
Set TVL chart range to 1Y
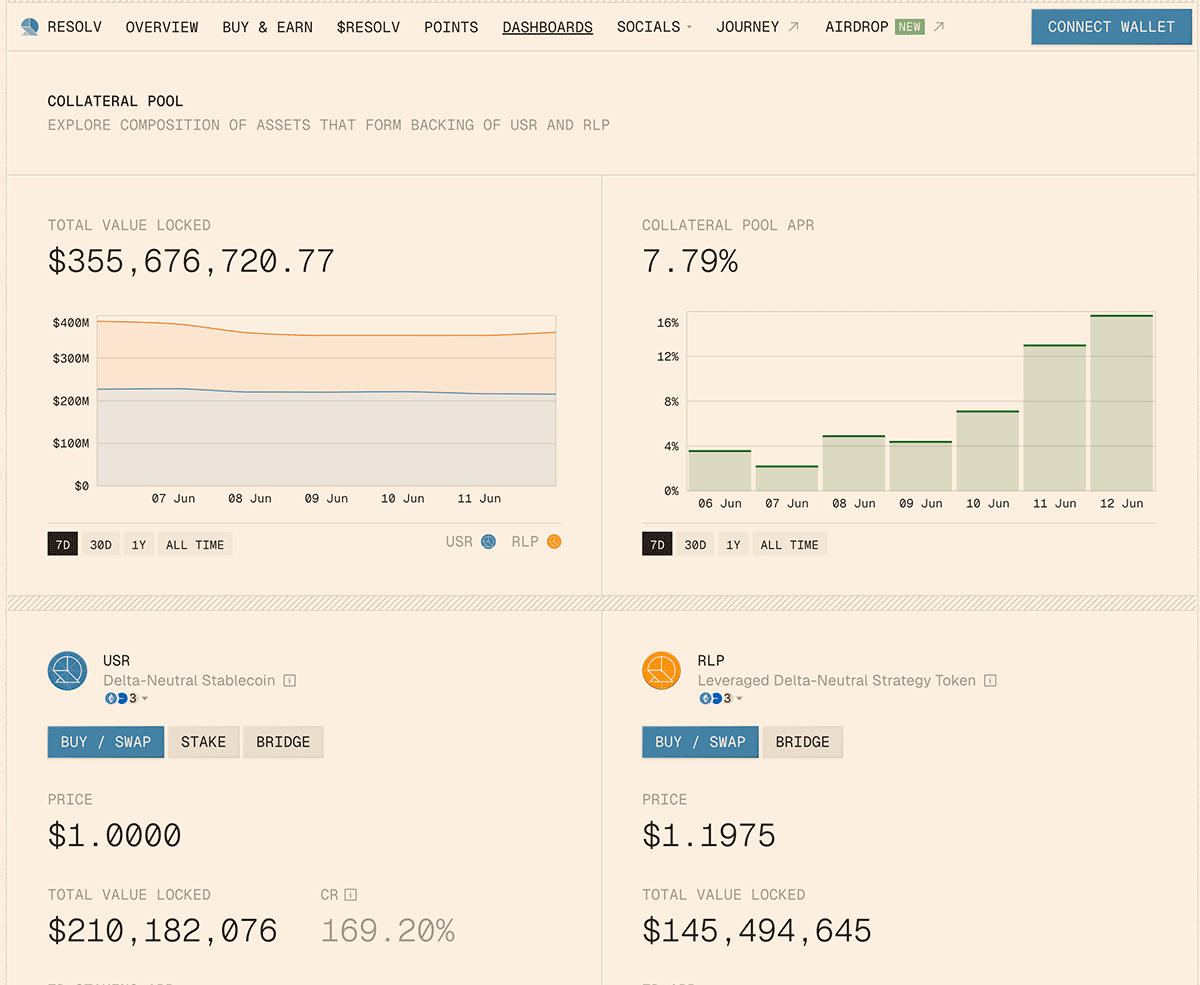click(x=139, y=545)
